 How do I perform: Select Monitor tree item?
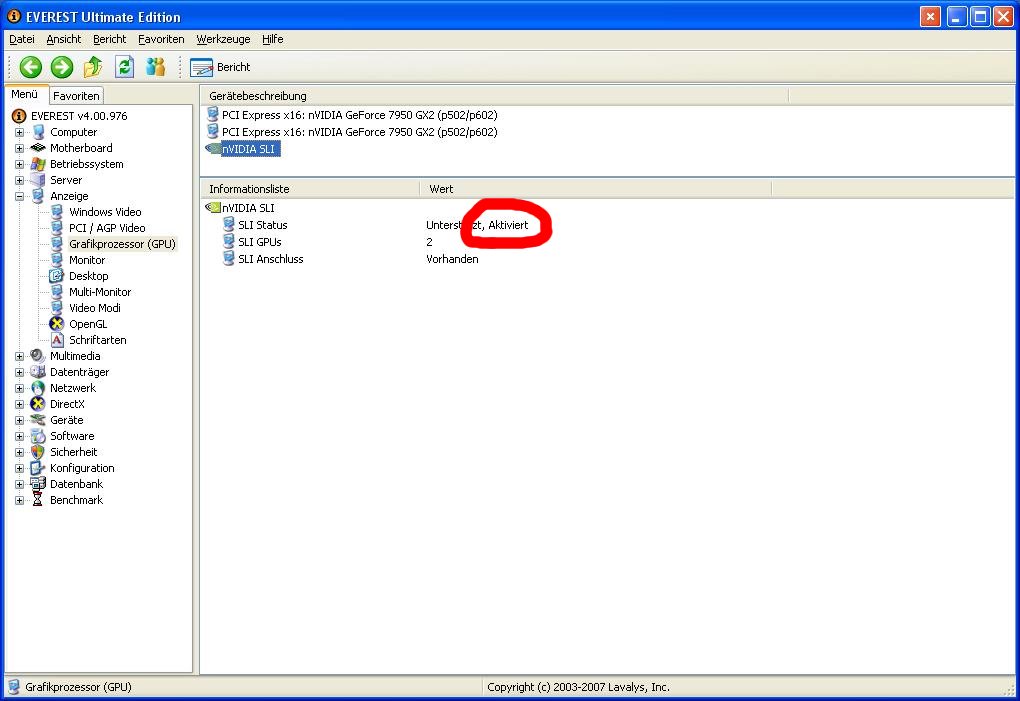point(87,260)
